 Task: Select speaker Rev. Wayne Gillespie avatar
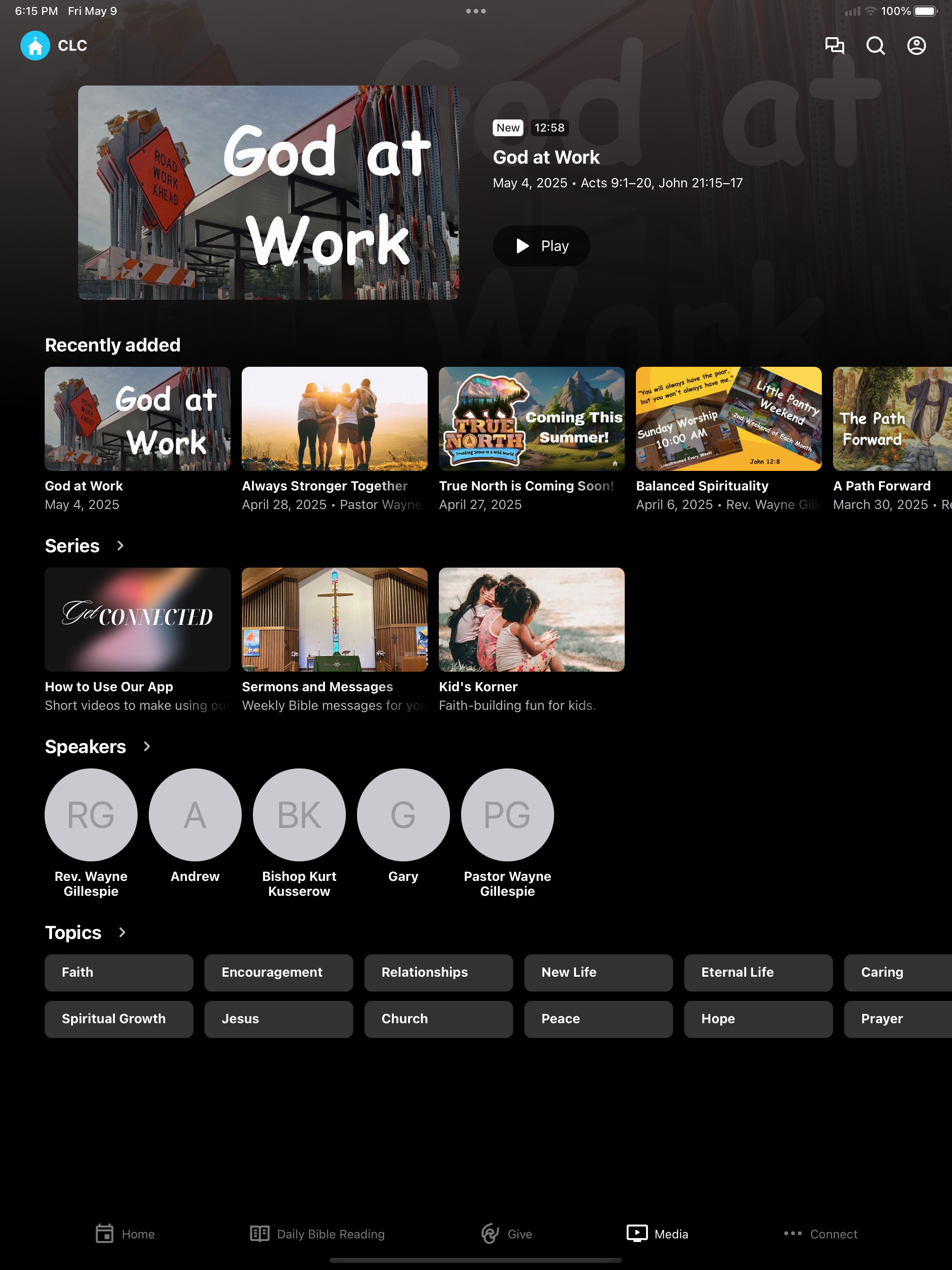[91, 815]
